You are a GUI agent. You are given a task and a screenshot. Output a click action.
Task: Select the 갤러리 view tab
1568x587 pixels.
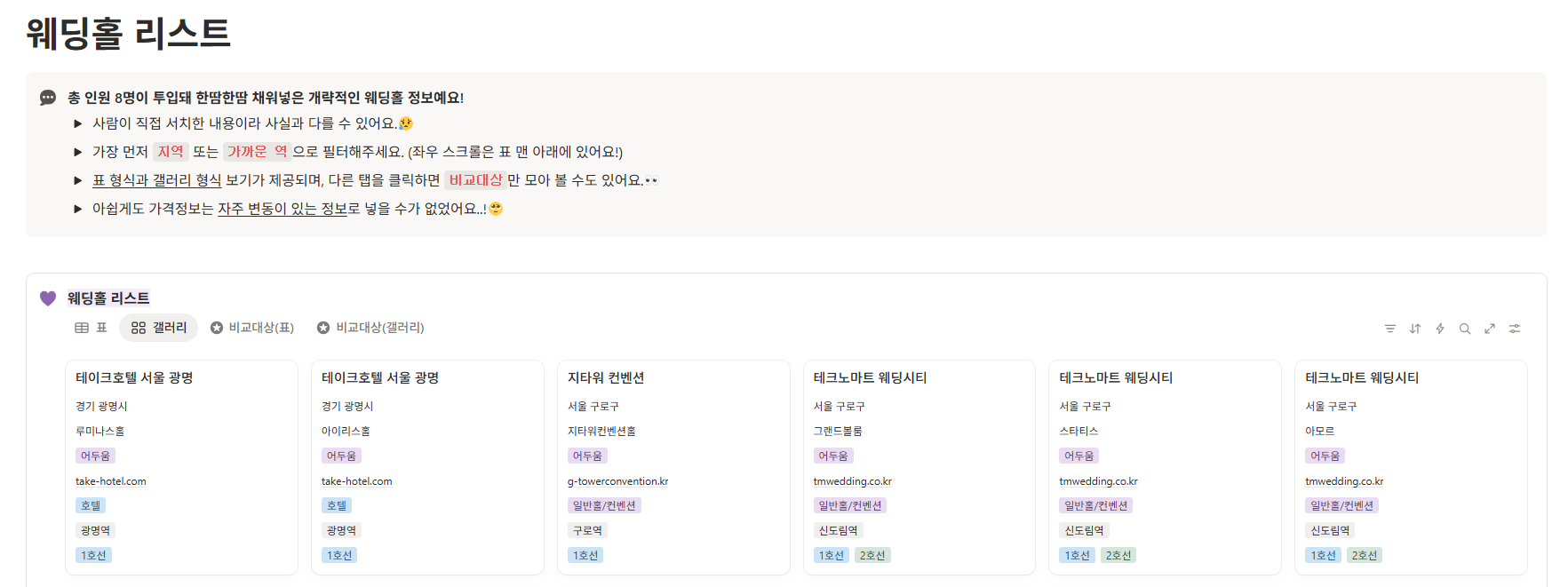159,328
